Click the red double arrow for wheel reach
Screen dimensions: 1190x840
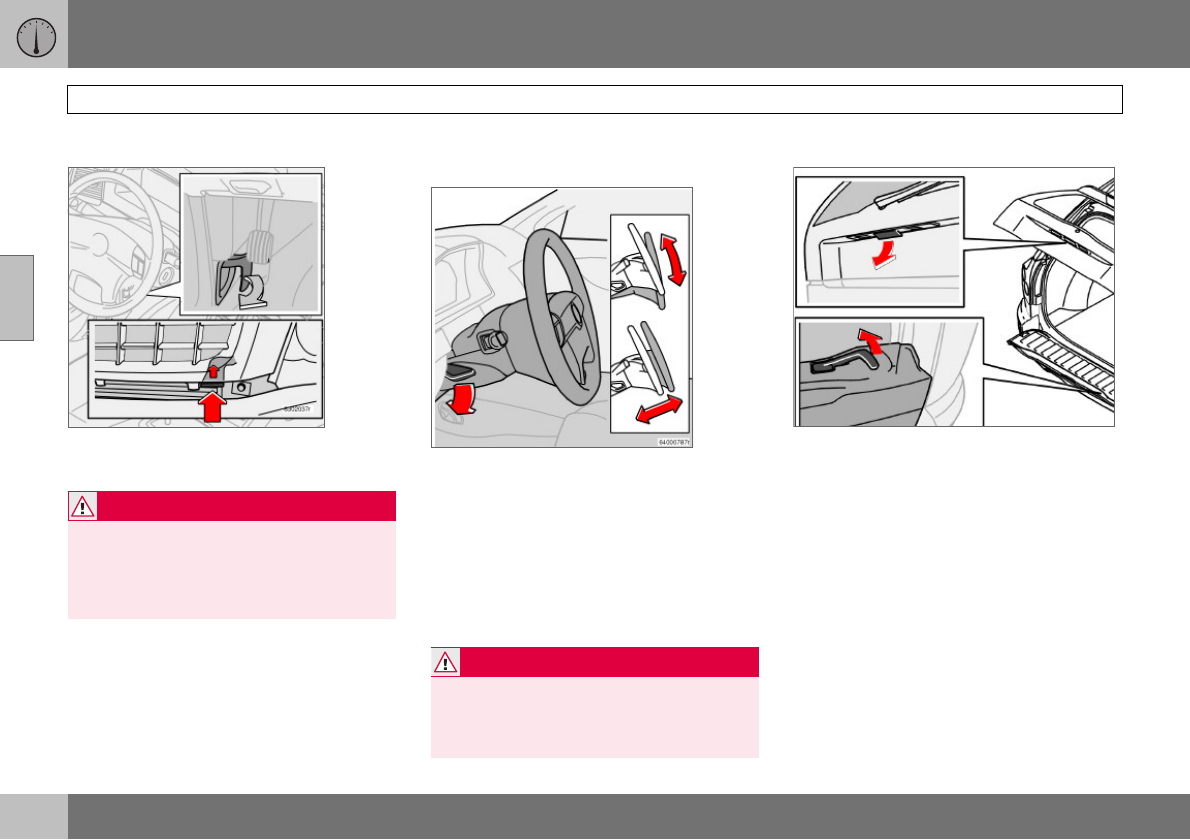pyautogui.click(x=659, y=409)
